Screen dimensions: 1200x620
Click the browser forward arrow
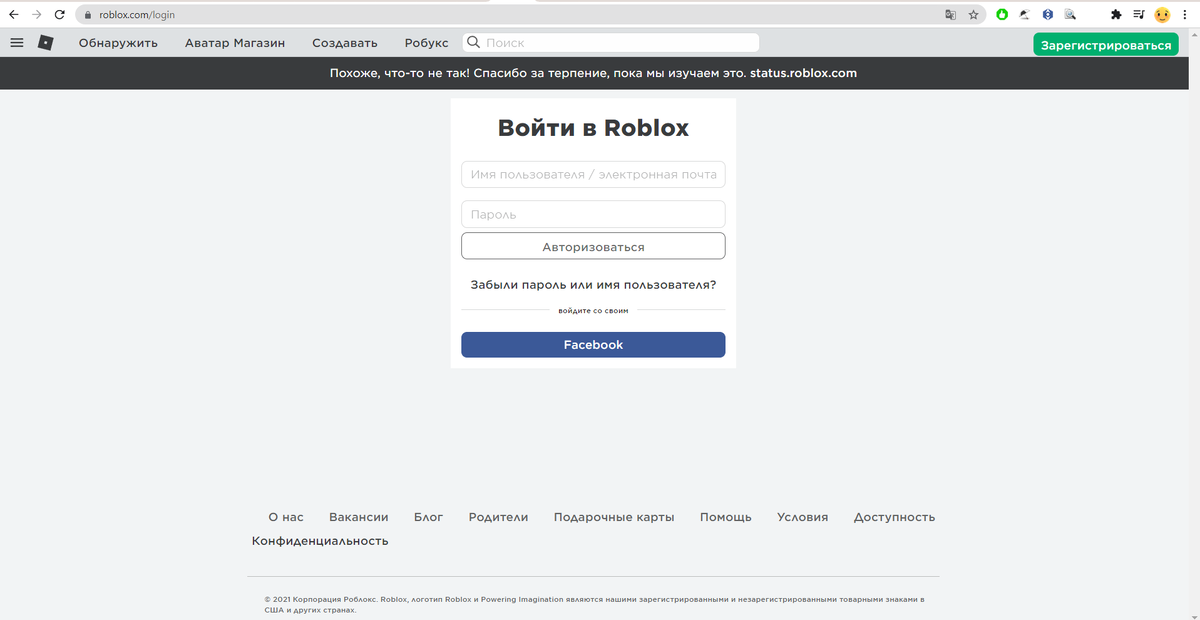coord(37,15)
